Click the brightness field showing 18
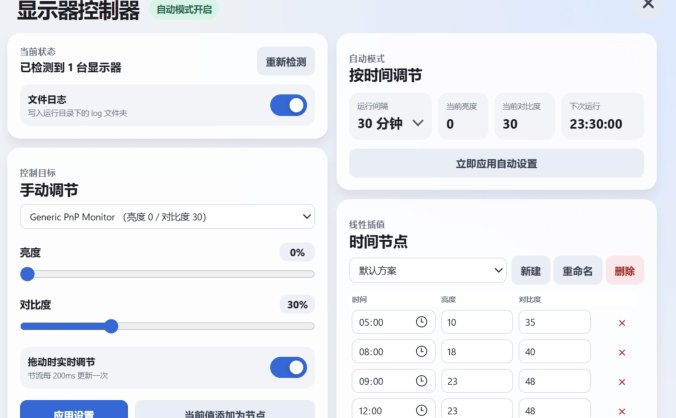676x418 pixels. tap(477, 352)
